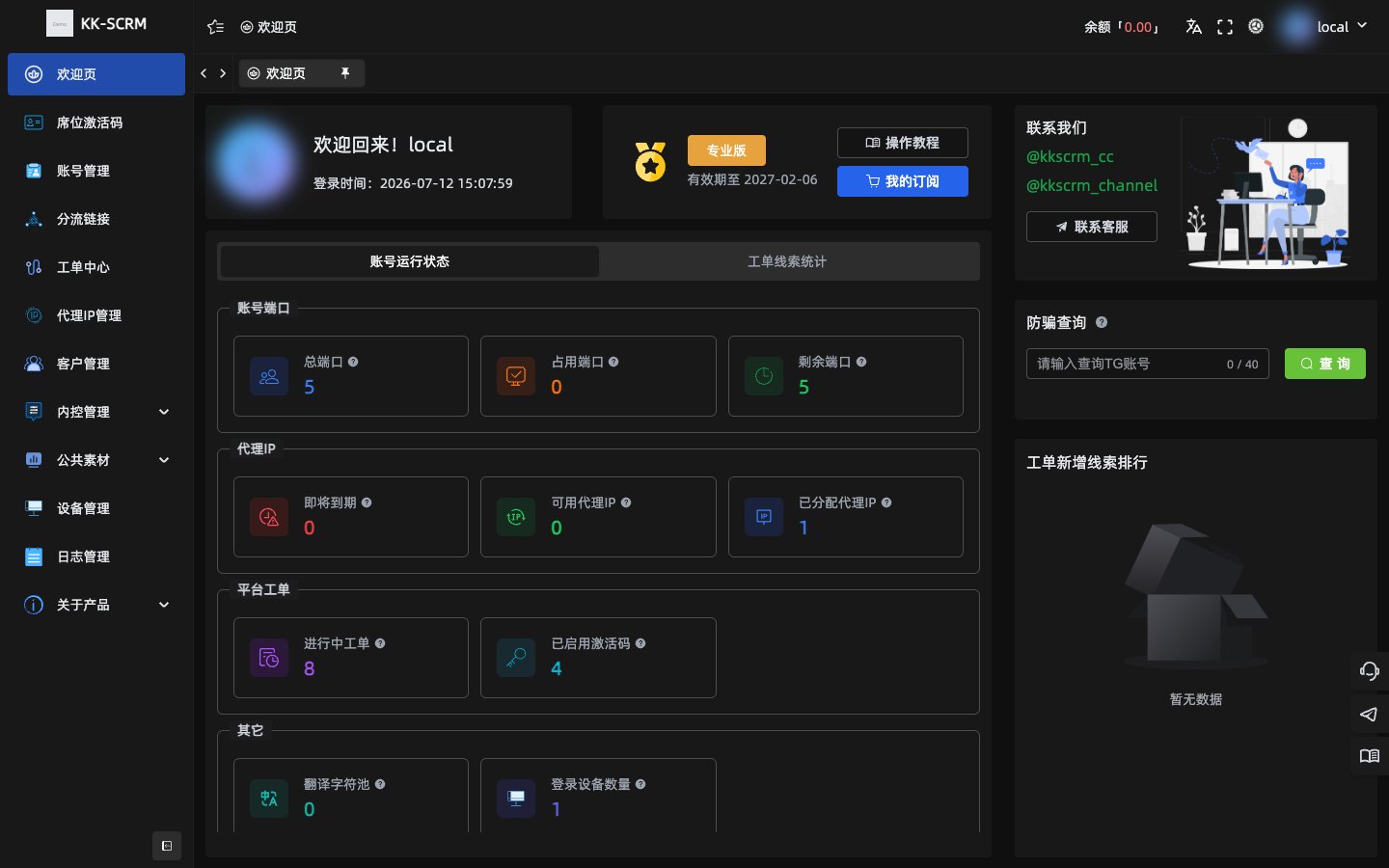
Task: Open the @kkscrm_channel link
Action: (x=1092, y=185)
